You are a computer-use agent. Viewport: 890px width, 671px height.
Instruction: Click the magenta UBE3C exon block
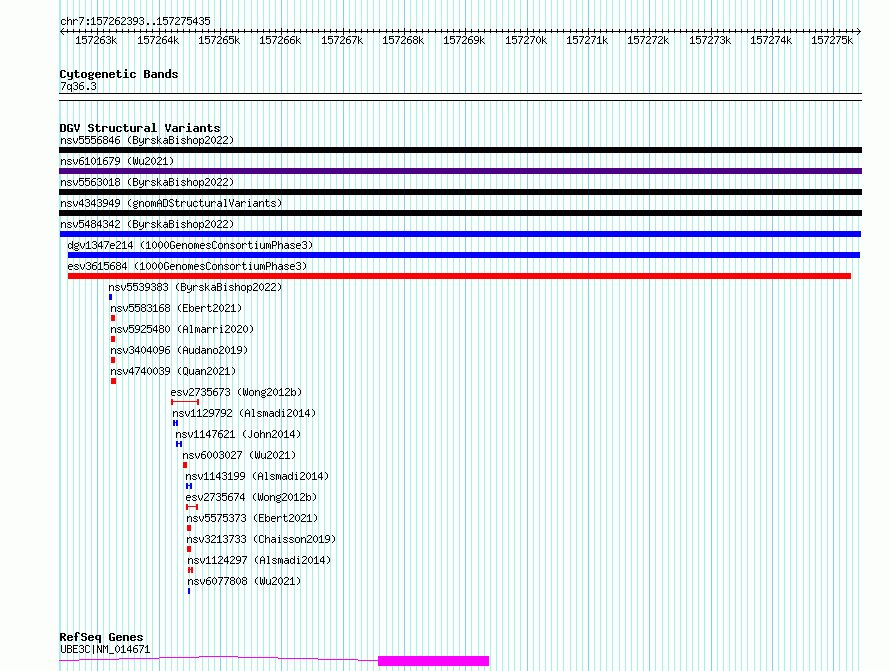[x=434, y=661]
